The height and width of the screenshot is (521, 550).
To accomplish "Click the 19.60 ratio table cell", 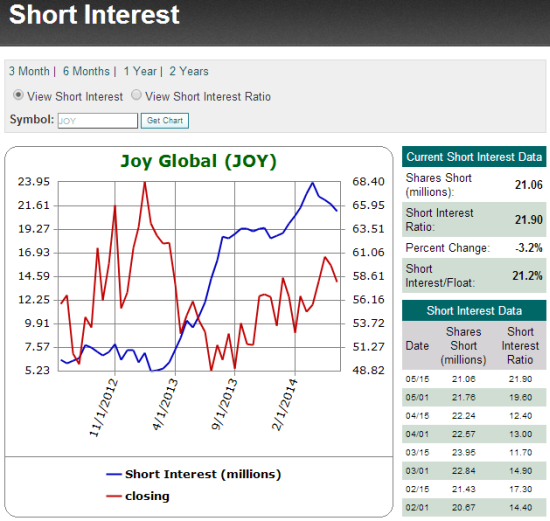I will 521,398.
